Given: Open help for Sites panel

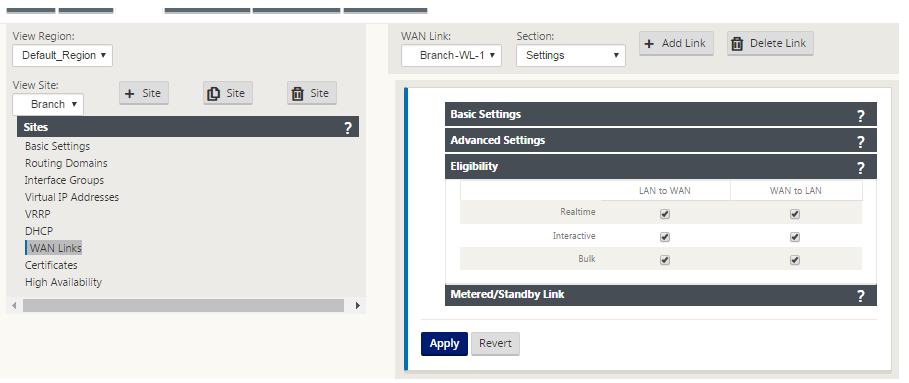Looking at the screenshot, I should tap(348, 128).
